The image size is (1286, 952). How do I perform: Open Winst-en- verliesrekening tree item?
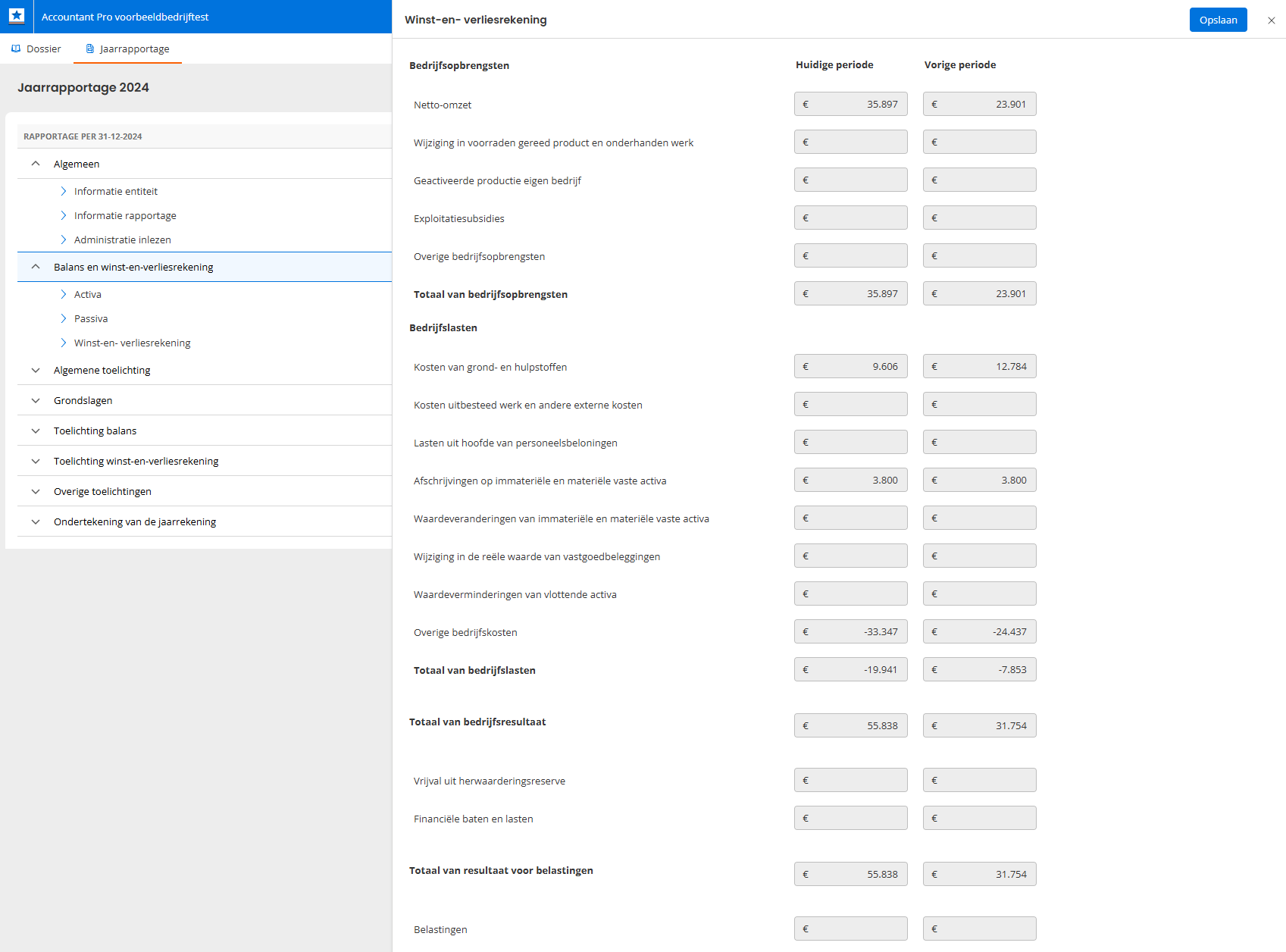[133, 343]
